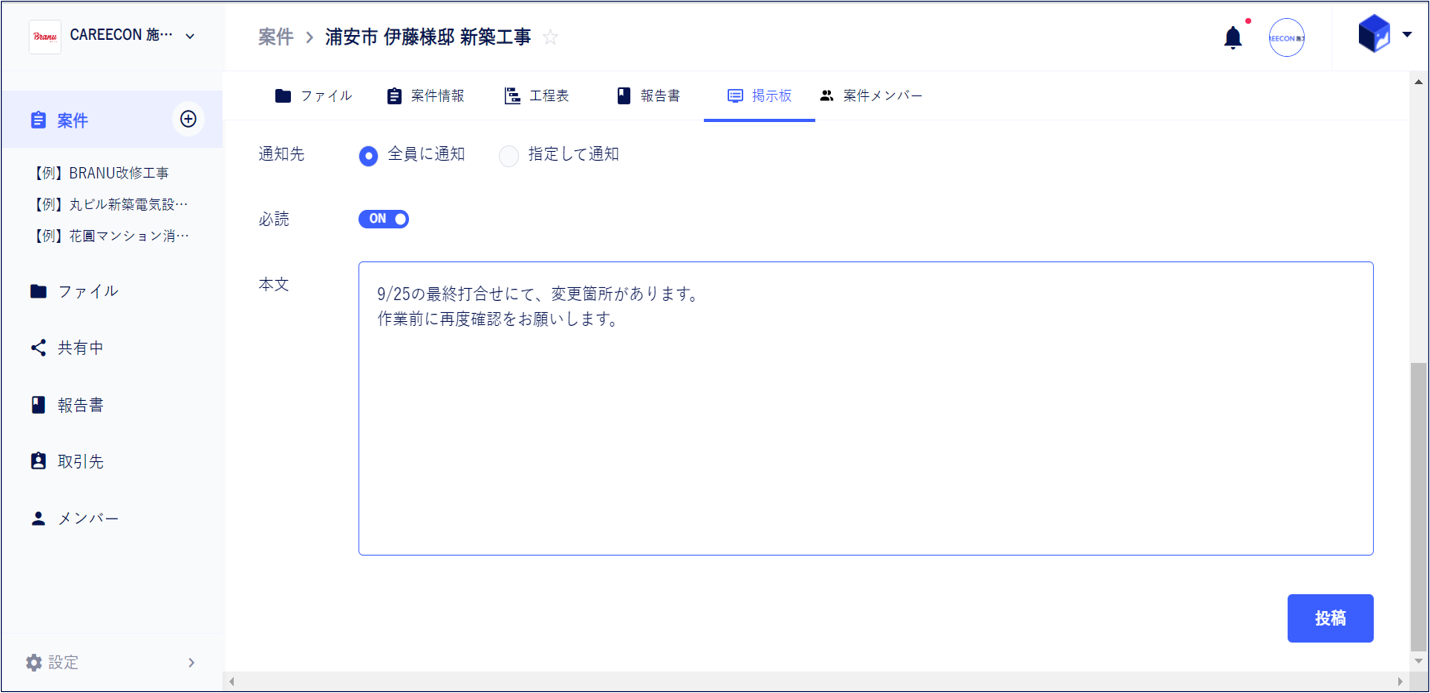
Task: Click the Branu company logo
Action: click(45, 36)
